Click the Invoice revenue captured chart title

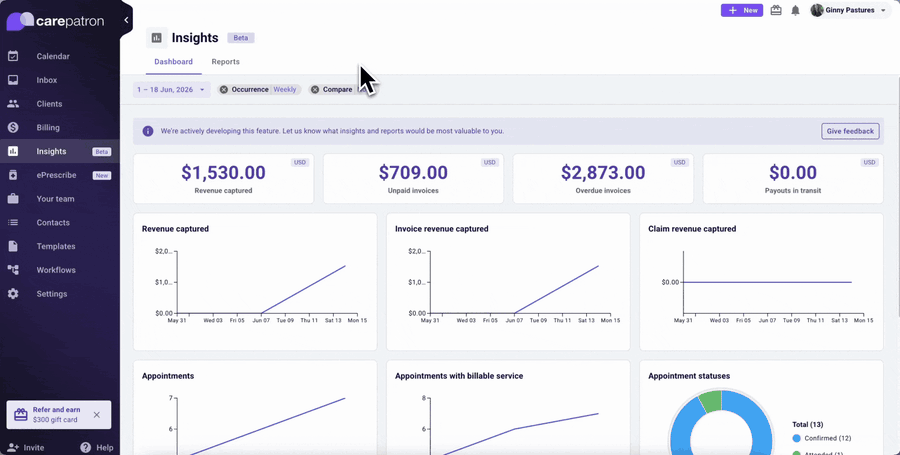point(441,228)
